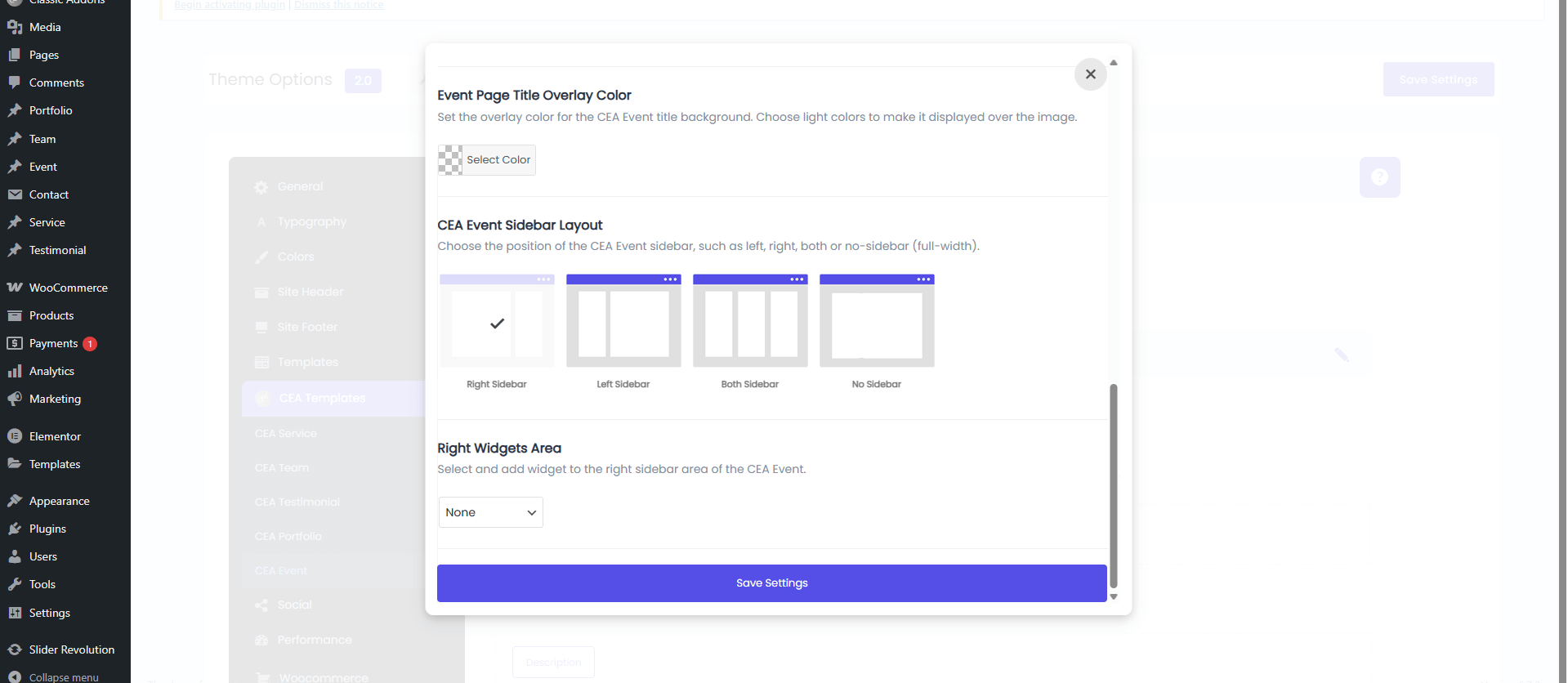
Task: Click the Plugins icon in sidebar
Action: [15, 529]
